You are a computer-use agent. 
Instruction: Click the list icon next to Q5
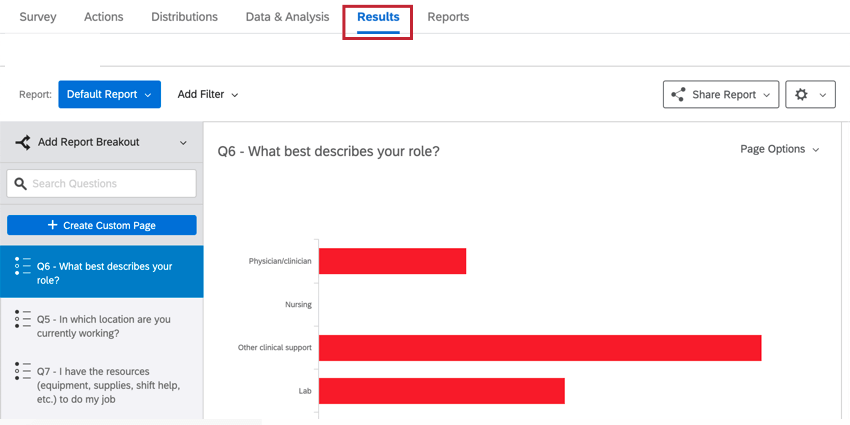click(x=22, y=319)
